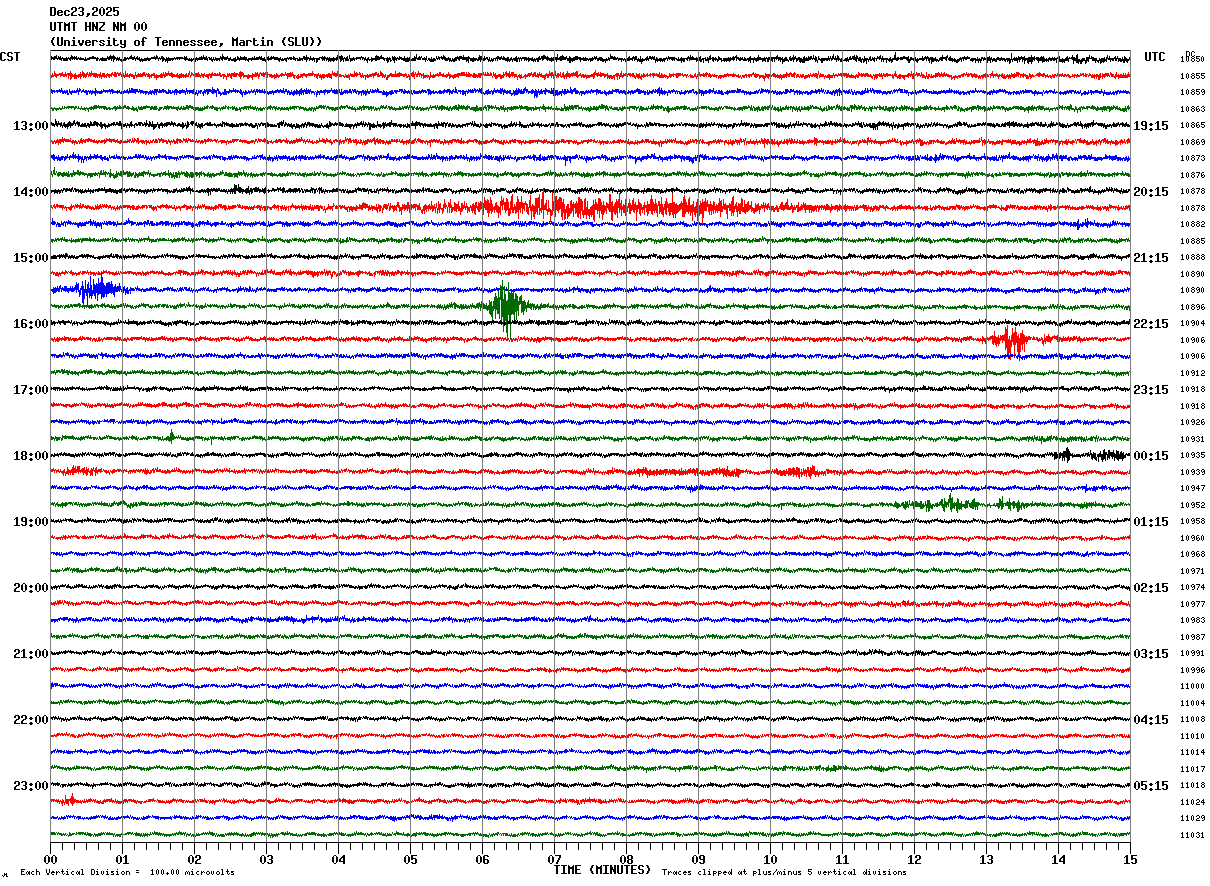
Task: Click the 02:15 UTC time label
Action: coord(1151,588)
